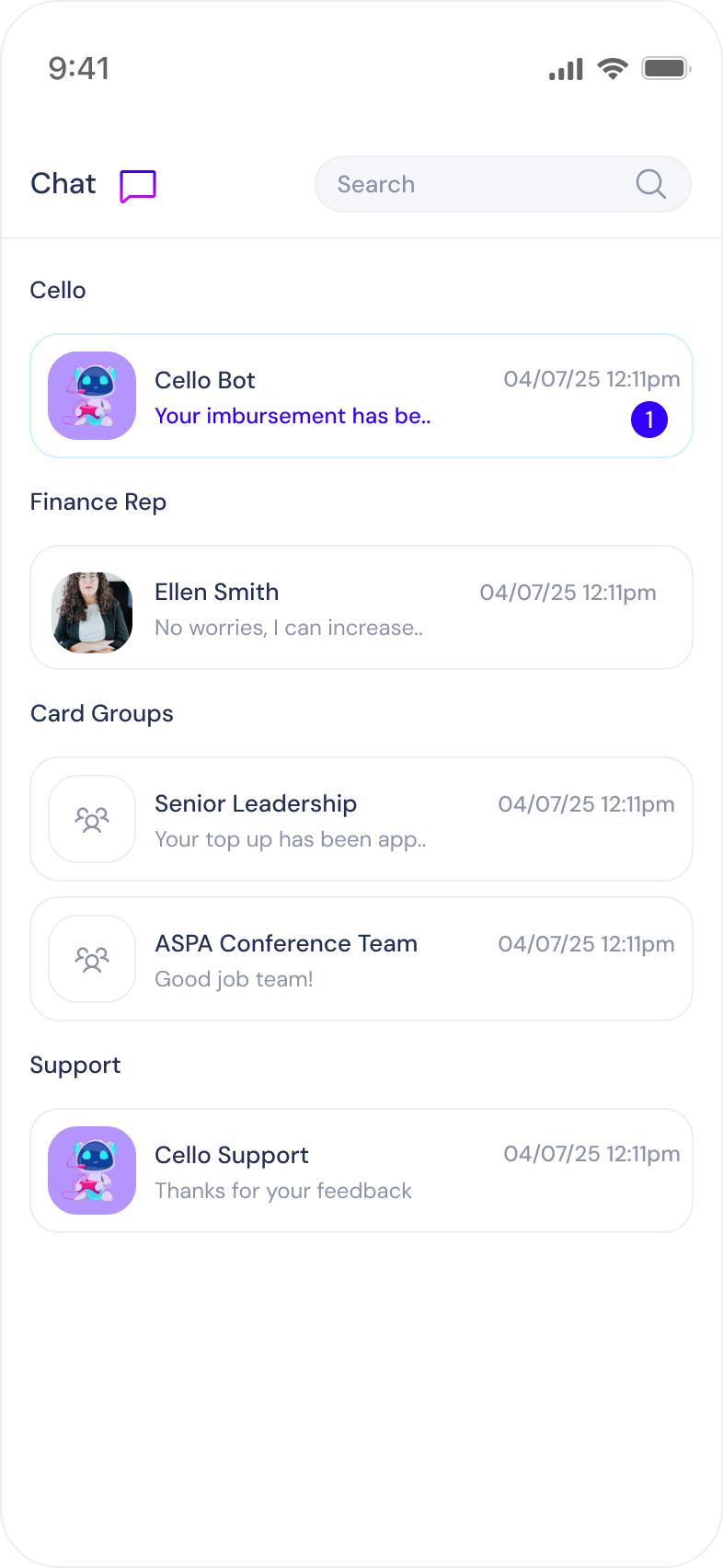Screen dimensions: 723x1568
Task: Tap the Senior Leadership group icon
Action: point(92,819)
